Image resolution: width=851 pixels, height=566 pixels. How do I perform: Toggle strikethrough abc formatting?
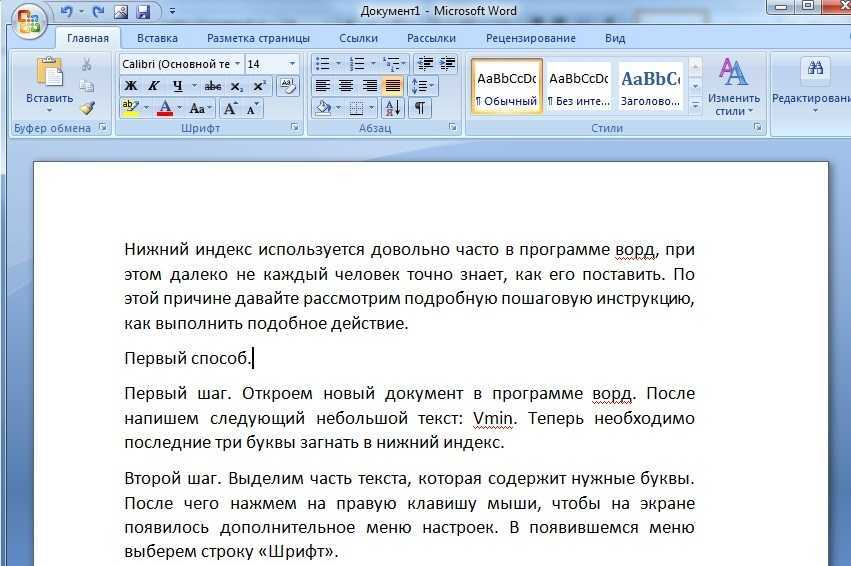(x=213, y=86)
